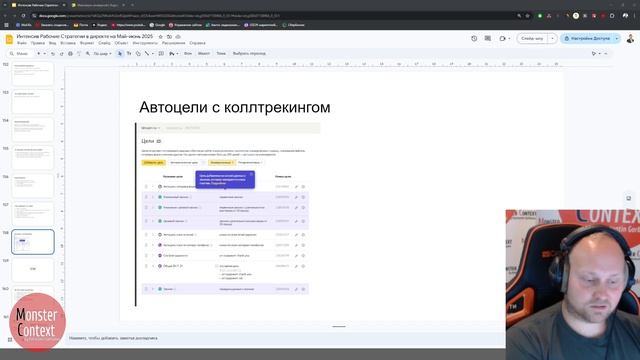Screen dimensions: 640x360
Task: Open the side panel toggle icon
Action: 629,198
